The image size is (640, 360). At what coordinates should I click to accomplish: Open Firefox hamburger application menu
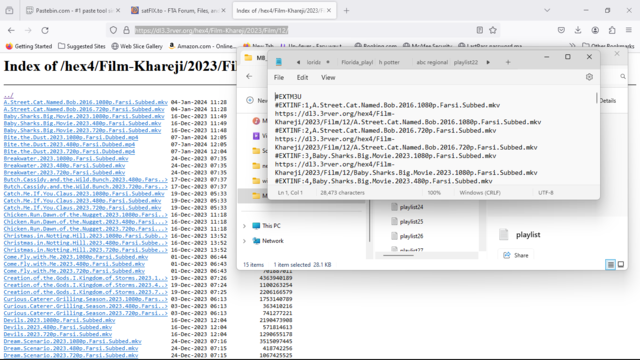pos(629,30)
